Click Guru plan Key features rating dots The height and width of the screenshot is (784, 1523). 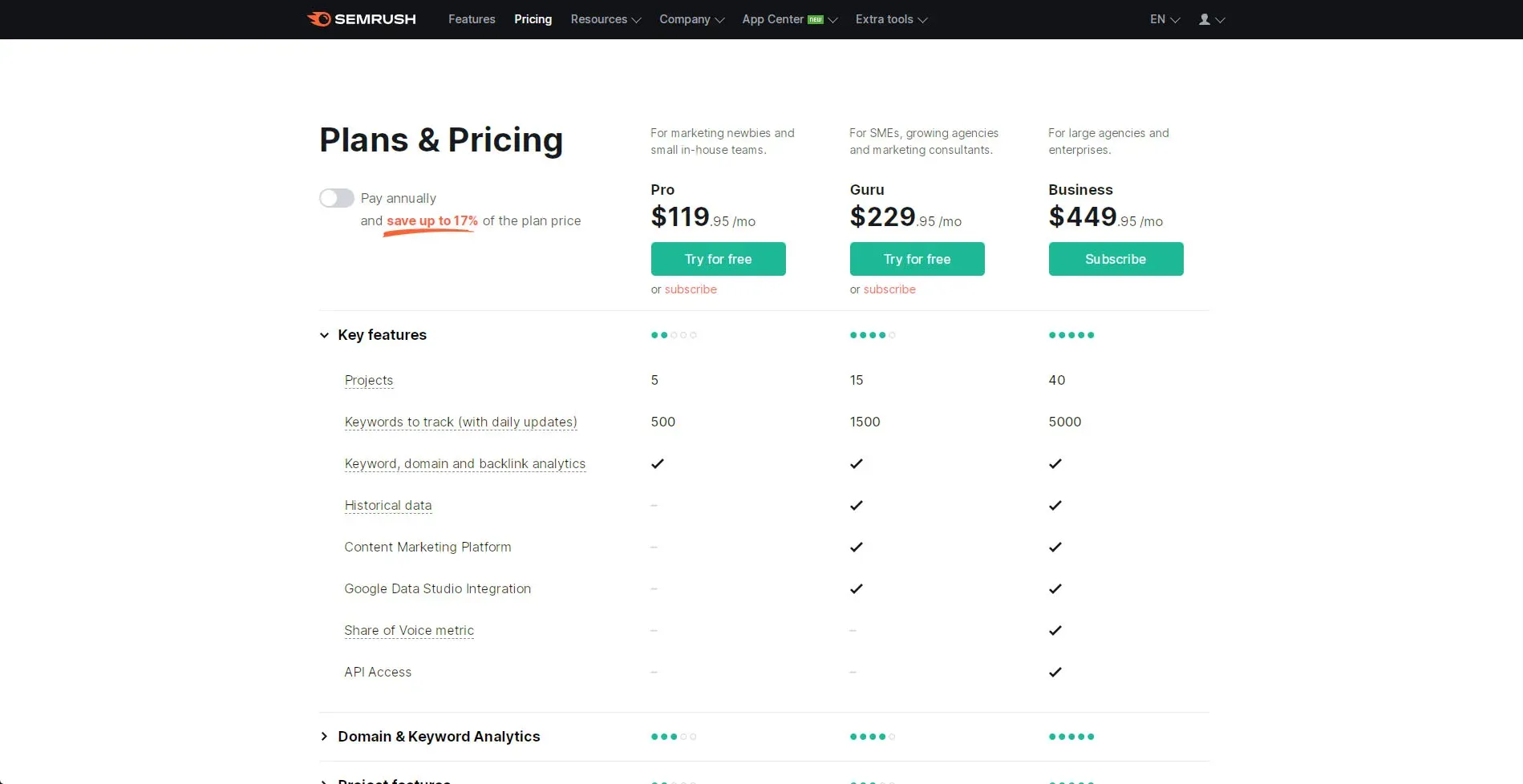coord(873,335)
